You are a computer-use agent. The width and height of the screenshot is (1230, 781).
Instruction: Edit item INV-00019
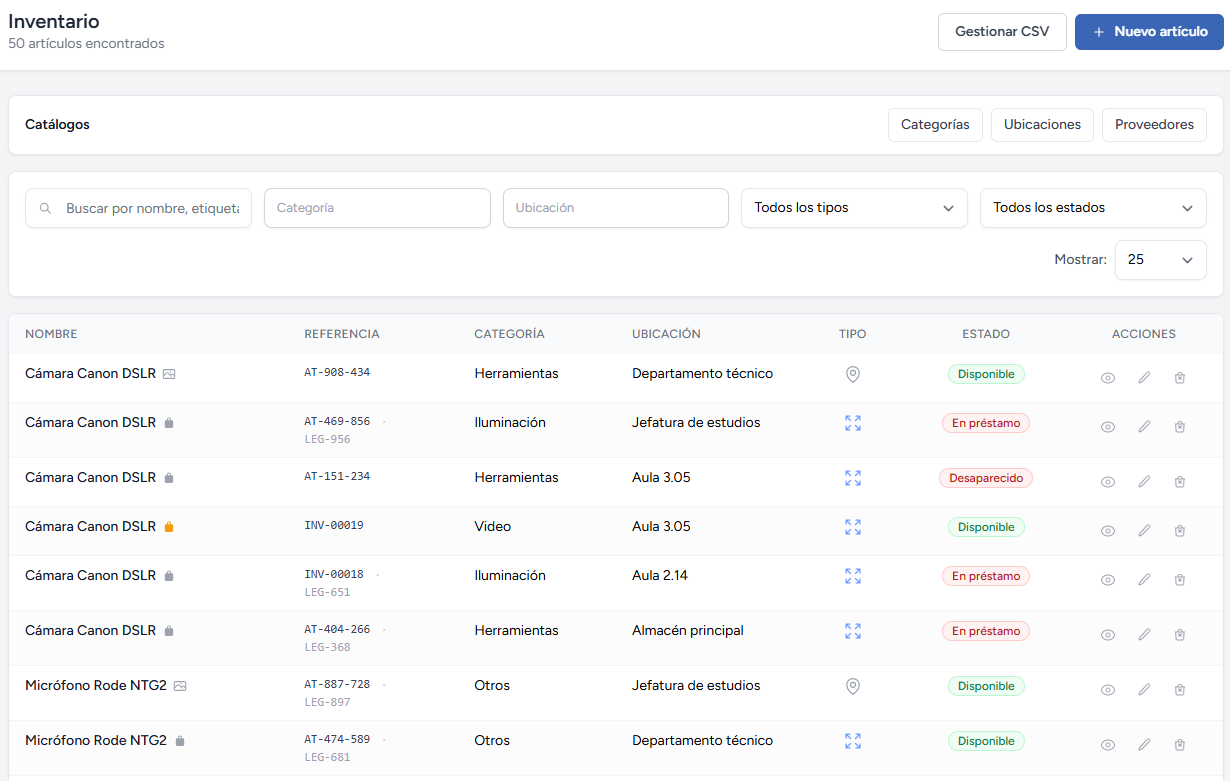coord(1144,531)
